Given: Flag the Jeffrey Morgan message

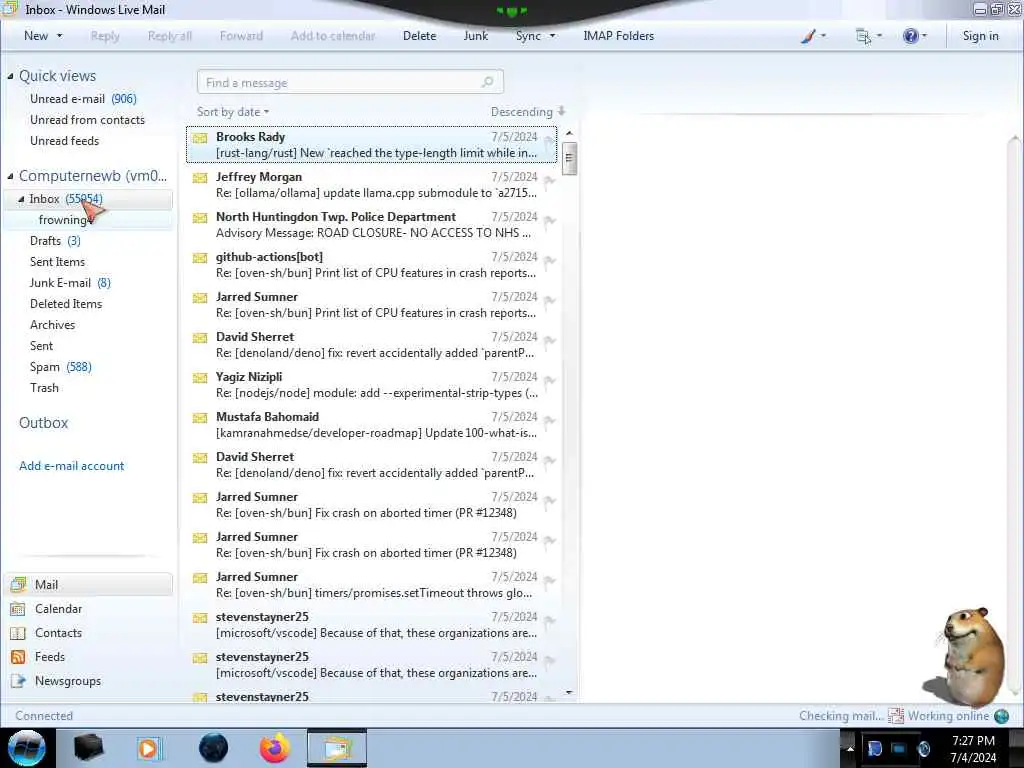Looking at the screenshot, I should 549,181.
